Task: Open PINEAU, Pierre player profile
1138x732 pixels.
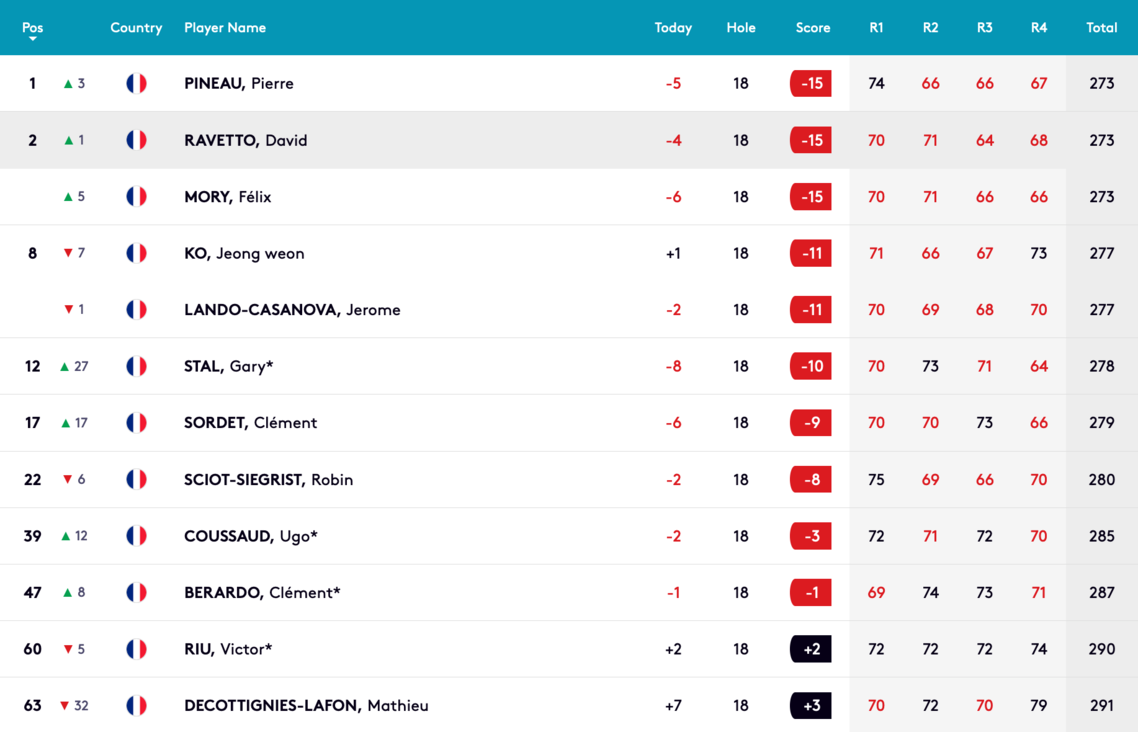Action: click(239, 83)
